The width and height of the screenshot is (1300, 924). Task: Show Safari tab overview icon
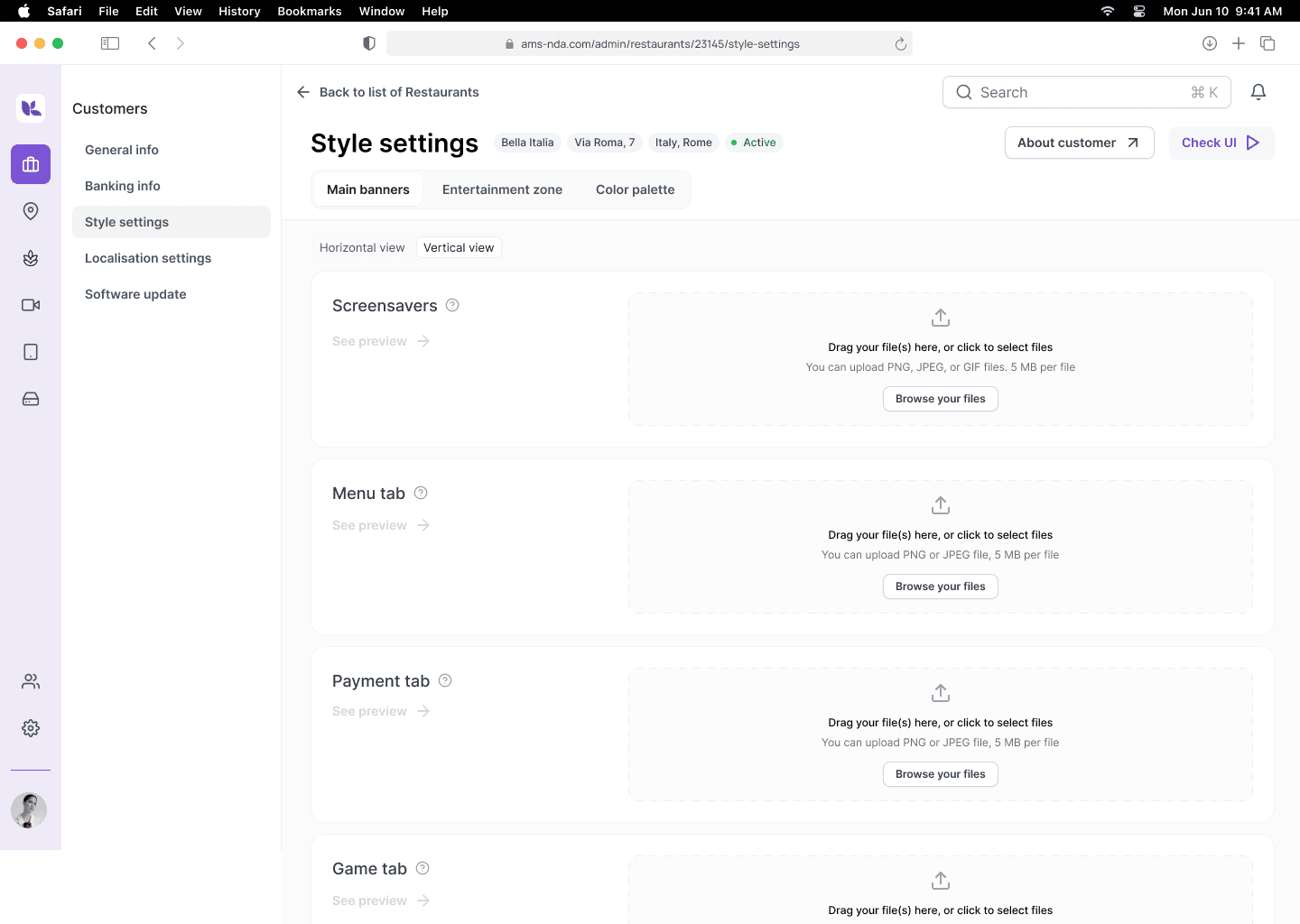(x=1267, y=43)
